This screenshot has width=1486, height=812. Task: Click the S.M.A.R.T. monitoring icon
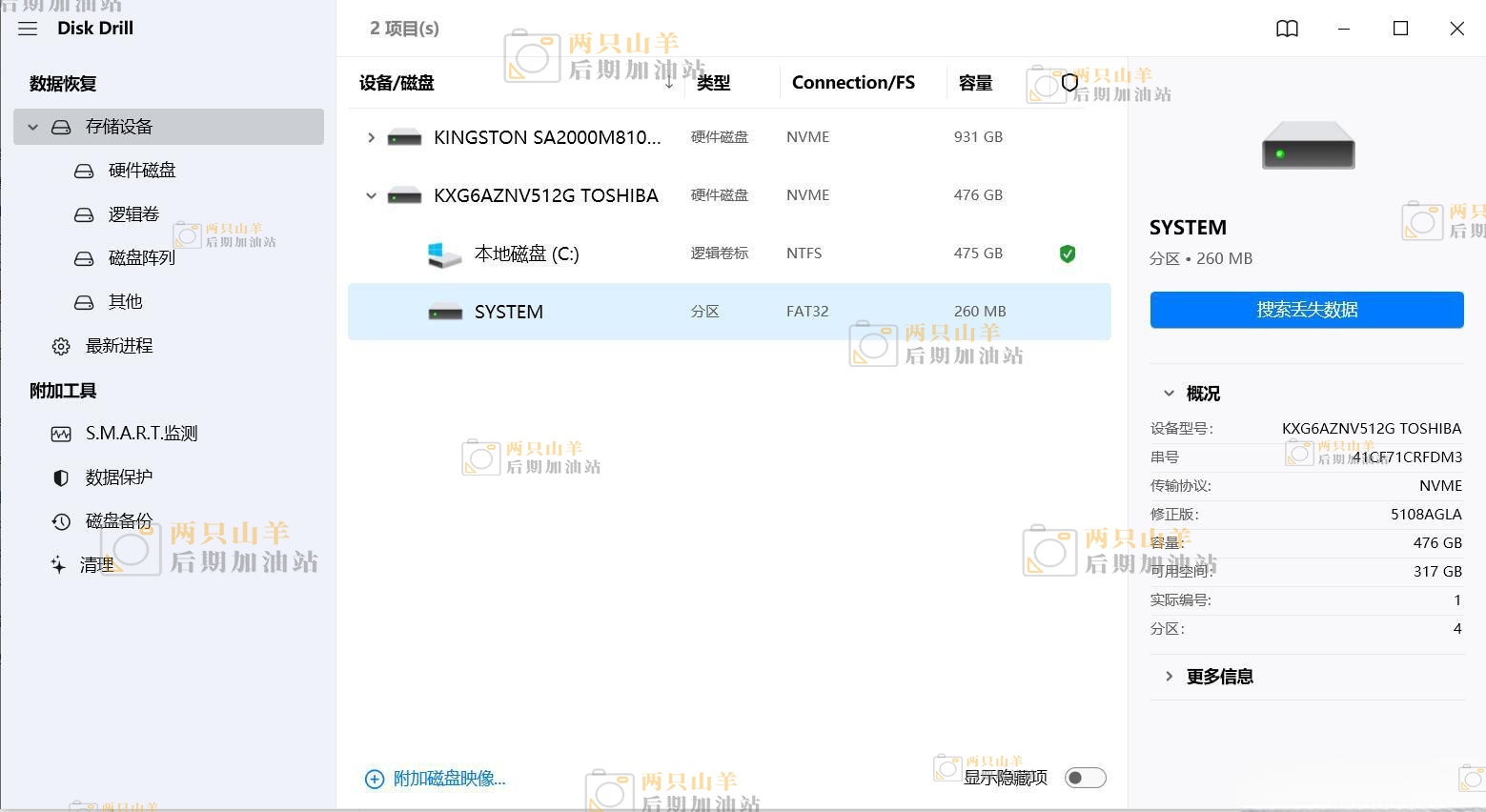pyautogui.click(x=61, y=434)
